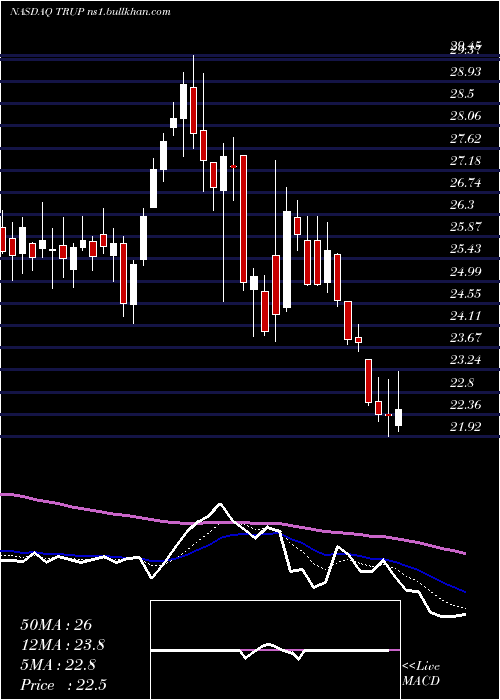Image resolution: width=500 pixels, height=700 pixels.
Task: Select the 25.87 price axis label
Action: pos(466,227)
